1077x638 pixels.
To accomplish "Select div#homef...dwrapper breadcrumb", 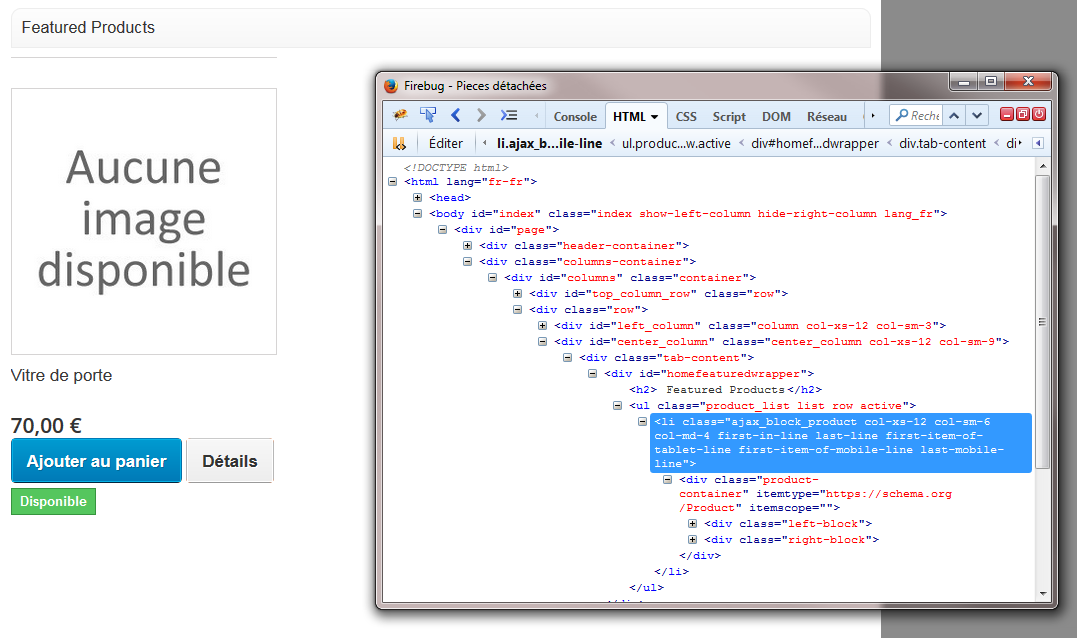I will coord(815,144).
